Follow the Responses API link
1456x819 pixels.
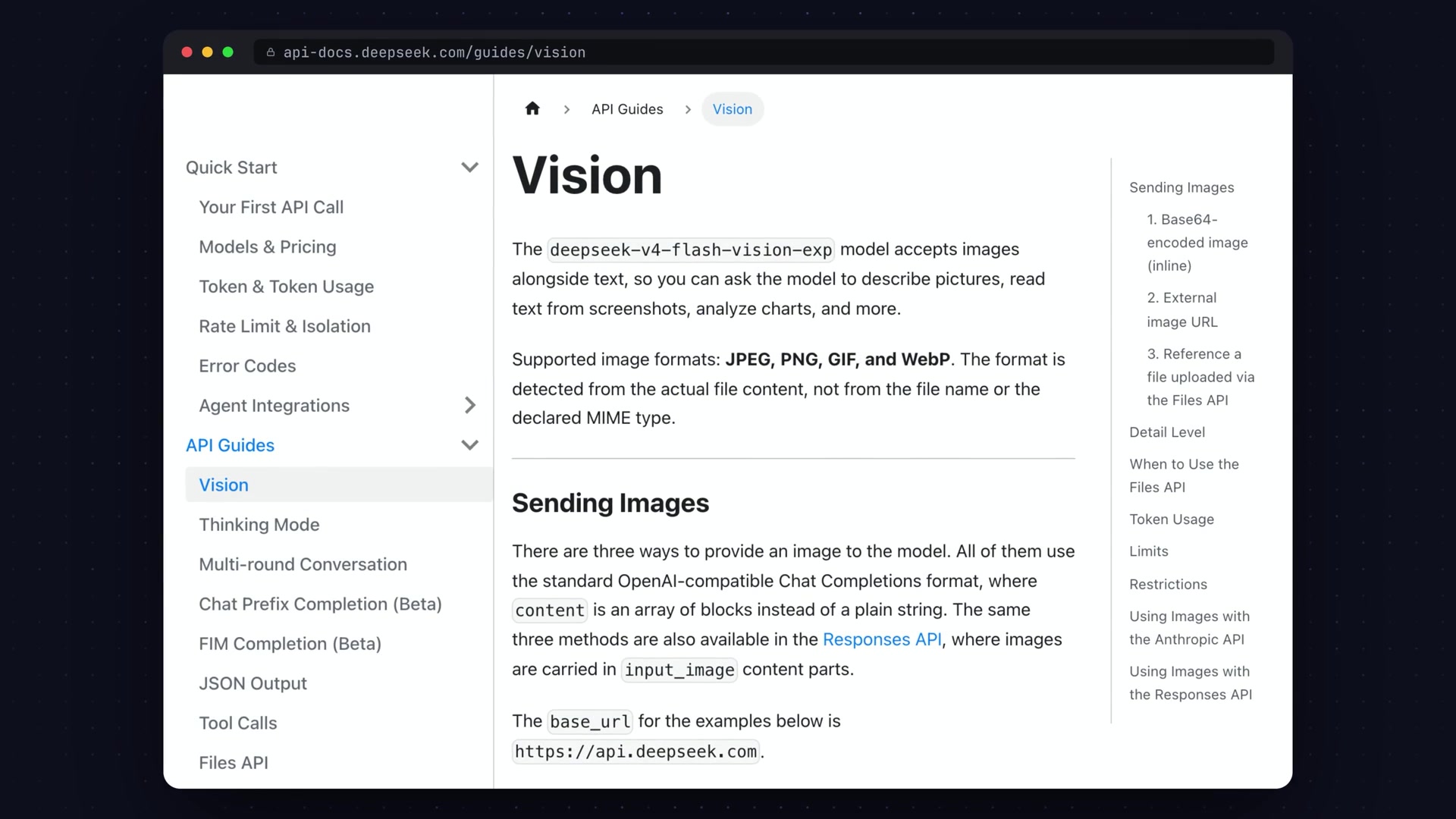(x=882, y=639)
